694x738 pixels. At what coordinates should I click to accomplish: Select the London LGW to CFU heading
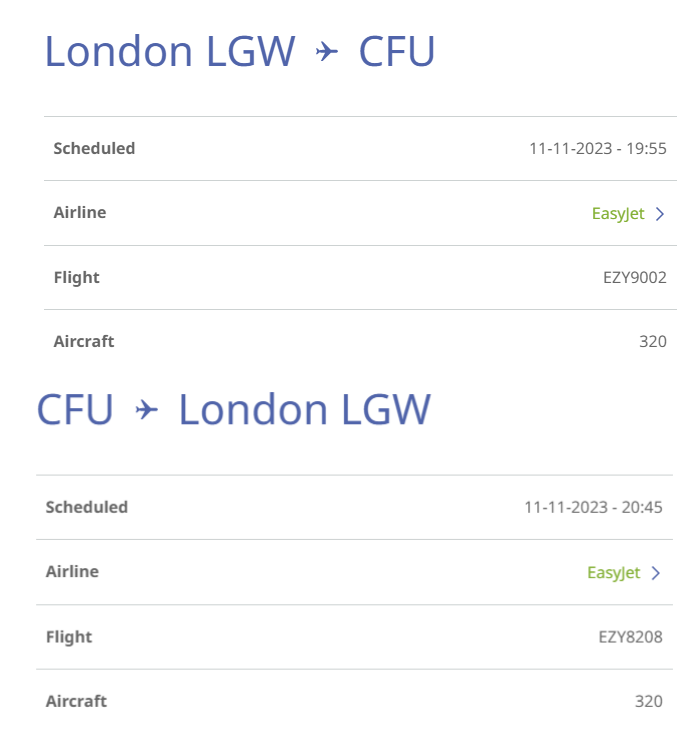click(x=239, y=51)
